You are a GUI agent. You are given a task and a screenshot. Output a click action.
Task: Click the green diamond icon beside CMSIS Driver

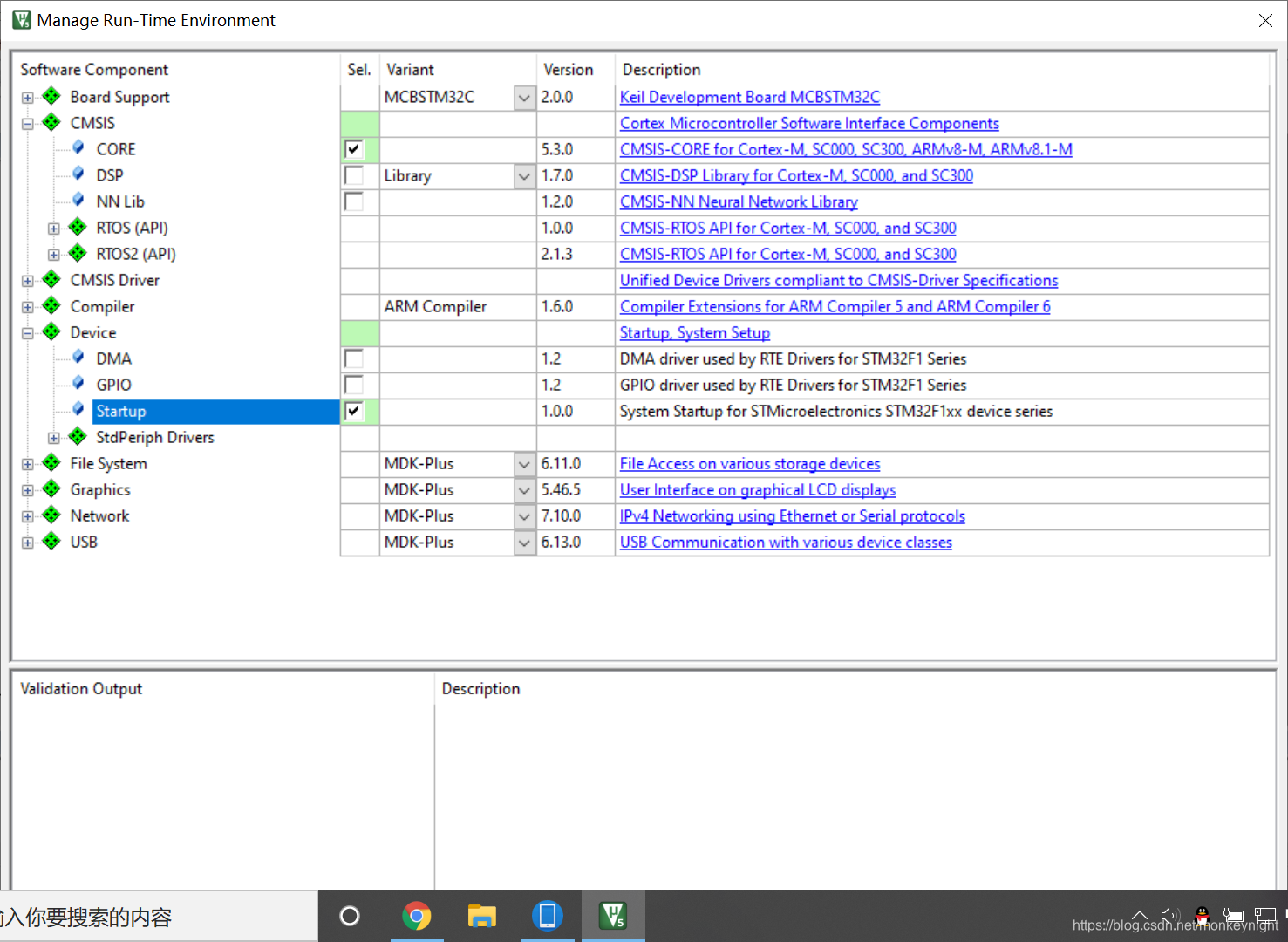pos(51,279)
